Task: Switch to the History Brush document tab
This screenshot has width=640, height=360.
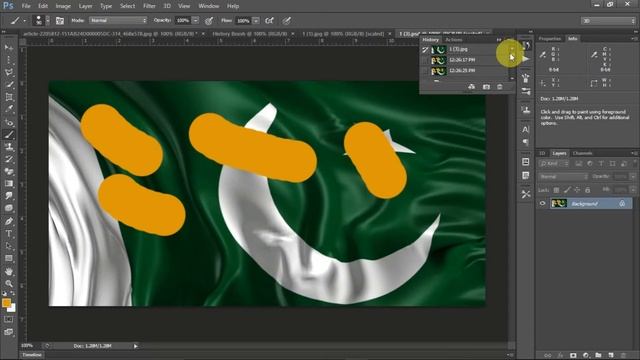Action: click(x=250, y=34)
